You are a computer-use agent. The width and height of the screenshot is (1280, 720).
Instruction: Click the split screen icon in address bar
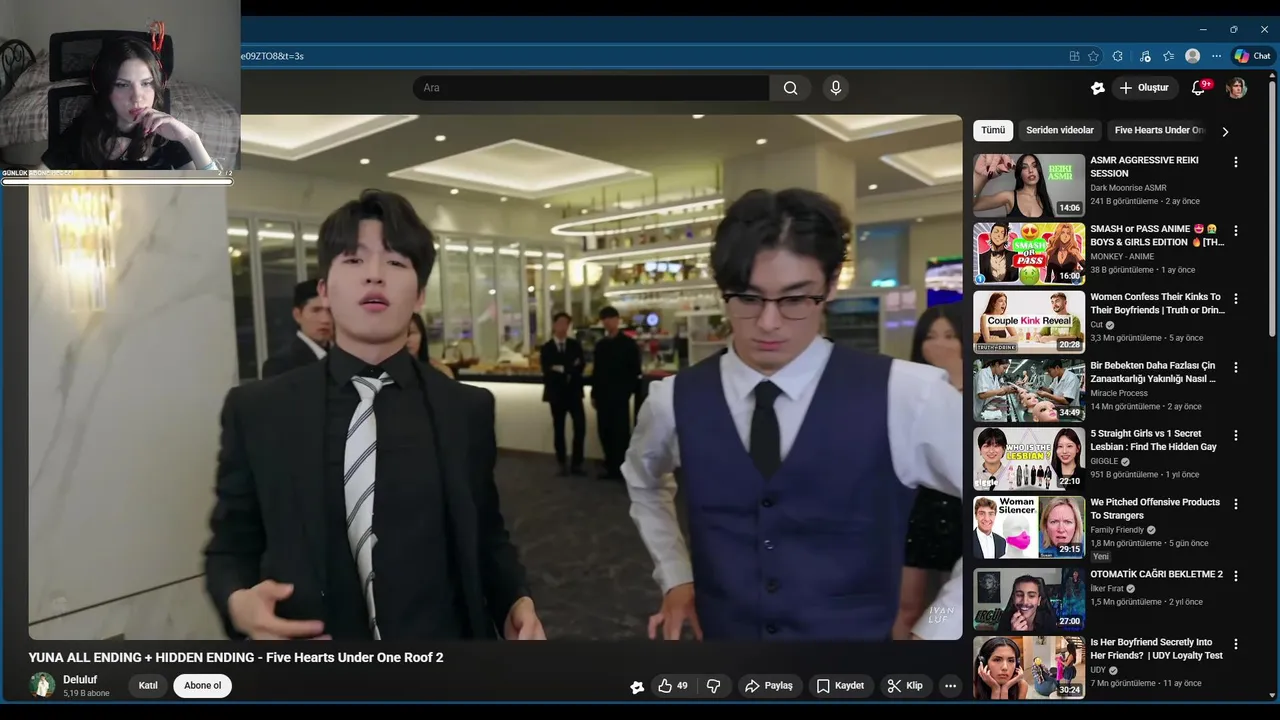[x=1074, y=56]
